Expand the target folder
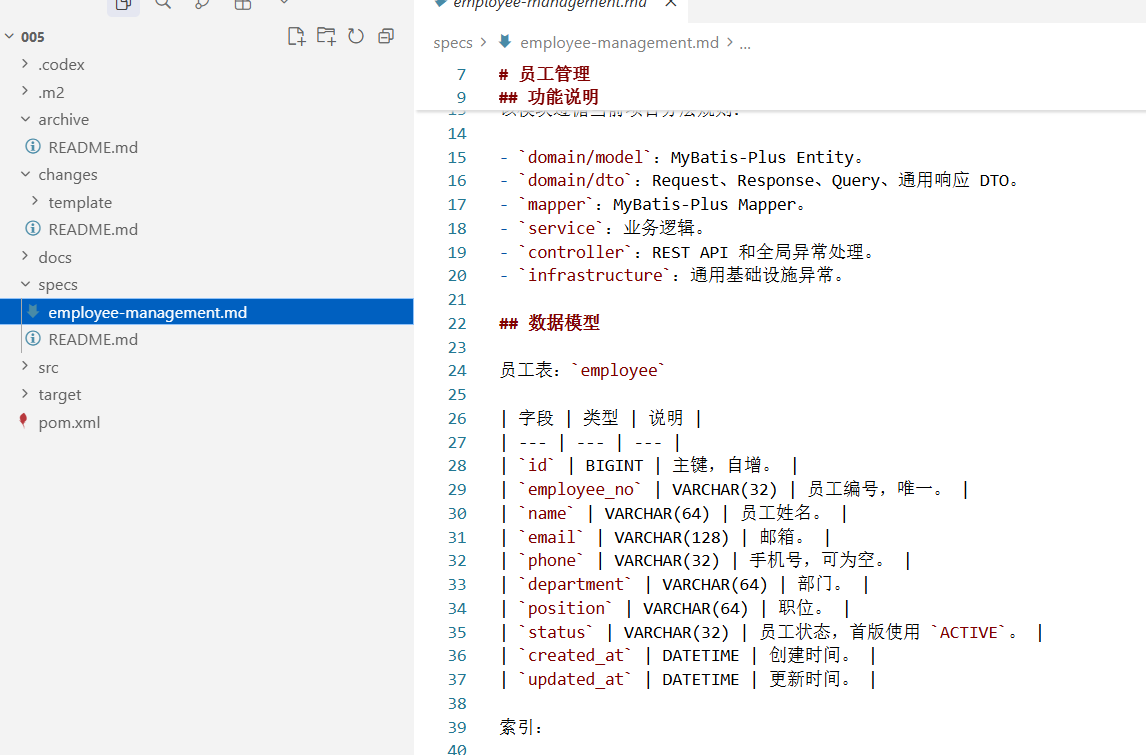 pyautogui.click(x=25, y=394)
